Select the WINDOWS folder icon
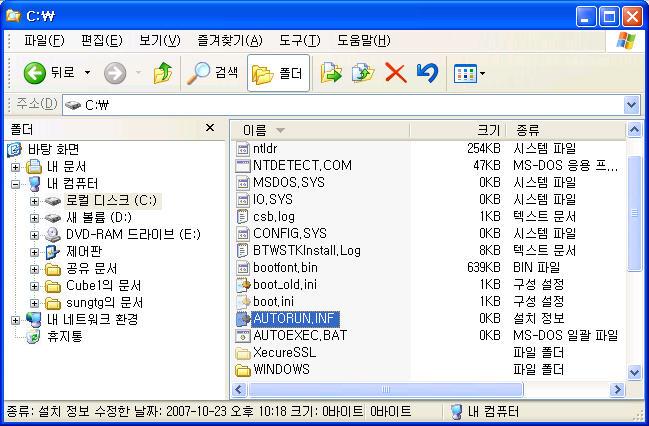 tap(243, 369)
